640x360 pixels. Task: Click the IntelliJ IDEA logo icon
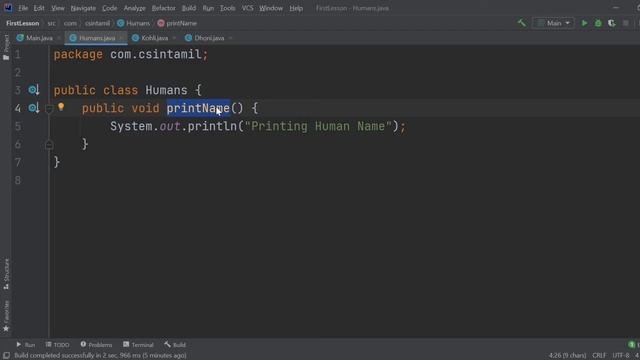[8, 8]
